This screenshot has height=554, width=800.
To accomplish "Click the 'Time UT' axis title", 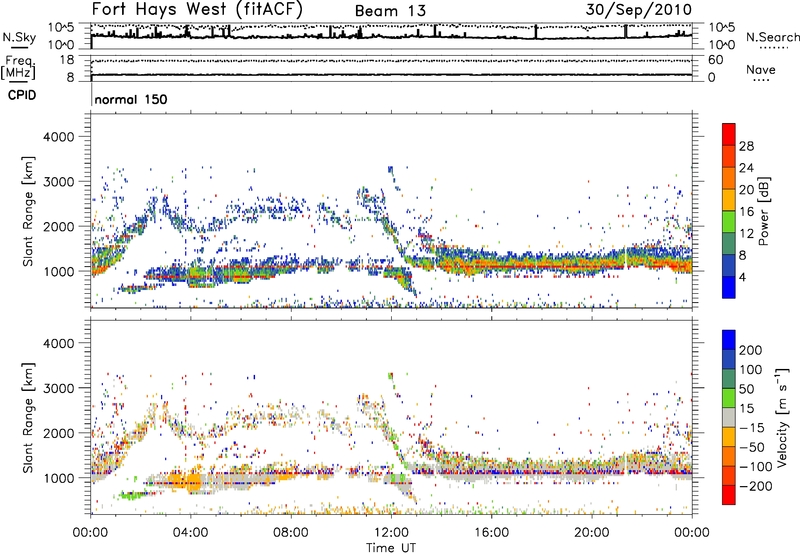I will click(391, 548).
